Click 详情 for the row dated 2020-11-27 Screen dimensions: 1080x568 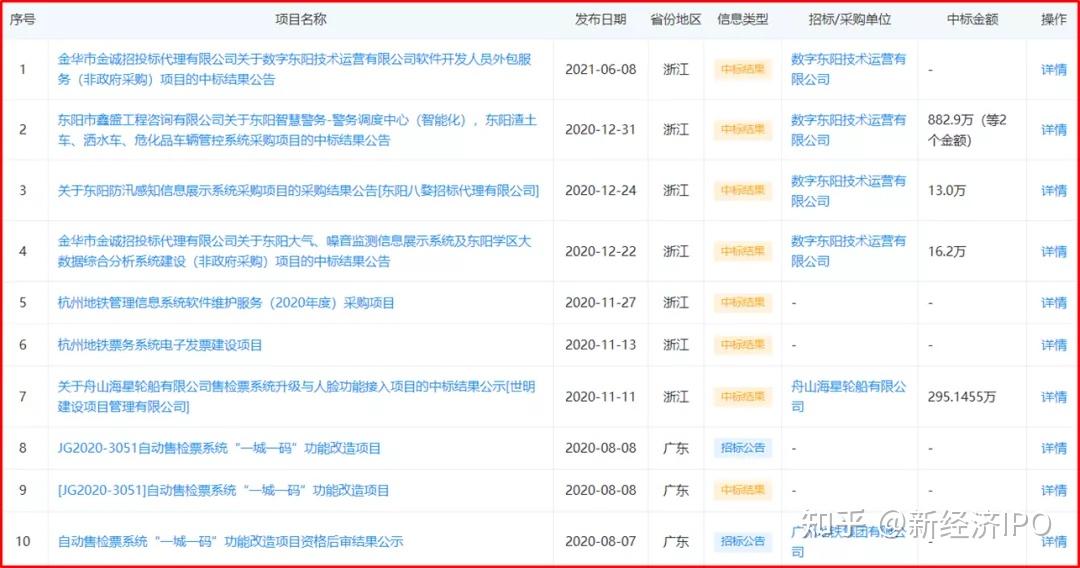click(1053, 303)
